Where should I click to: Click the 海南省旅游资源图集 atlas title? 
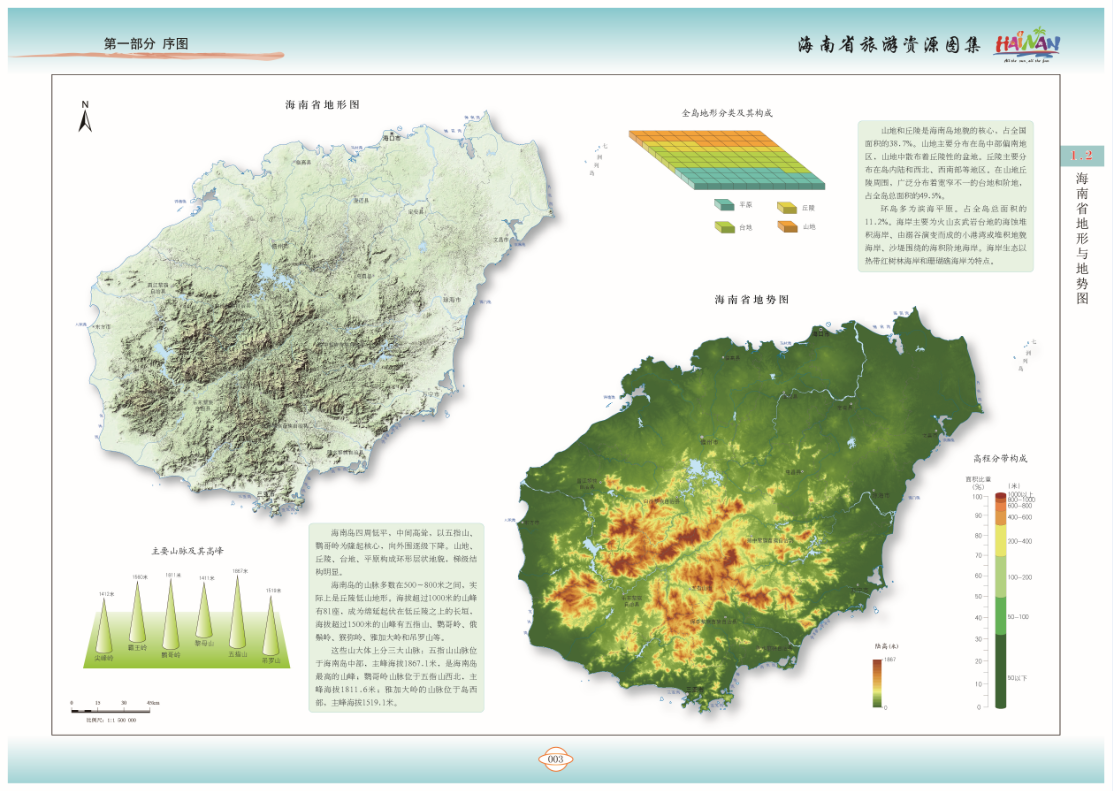[x=888, y=46]
